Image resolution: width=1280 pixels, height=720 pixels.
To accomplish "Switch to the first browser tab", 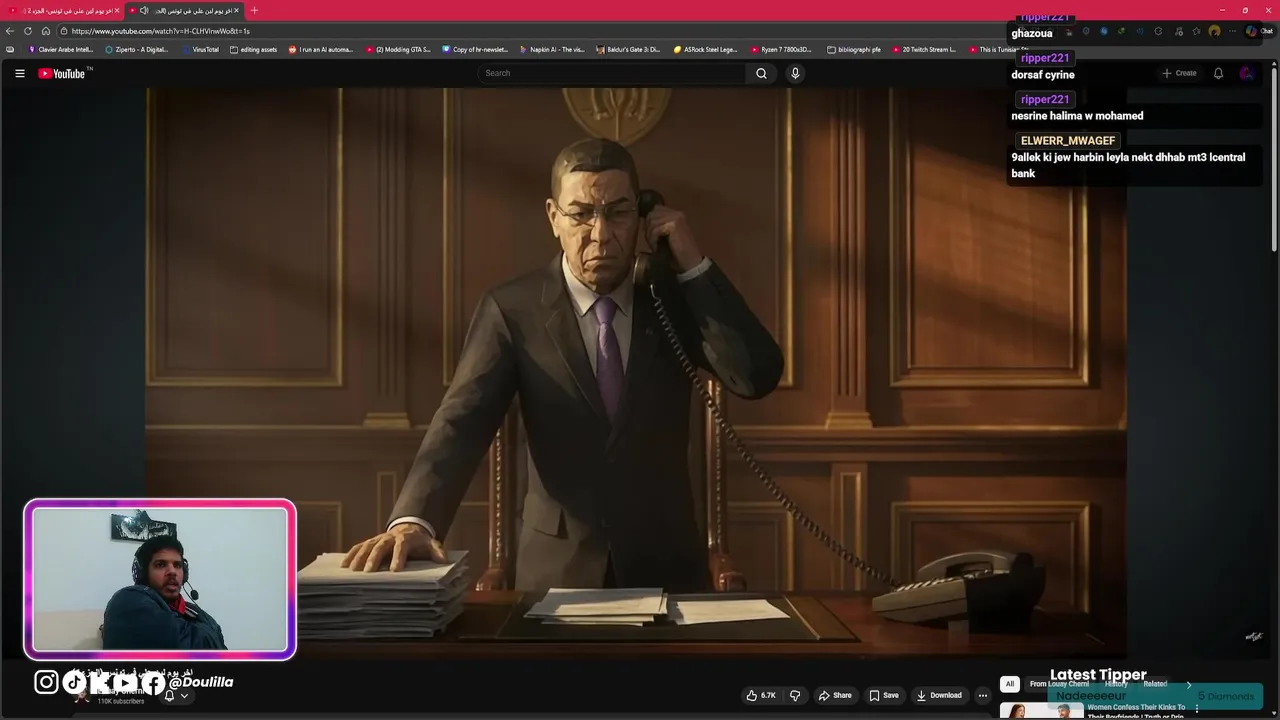I will click(63, 10).
